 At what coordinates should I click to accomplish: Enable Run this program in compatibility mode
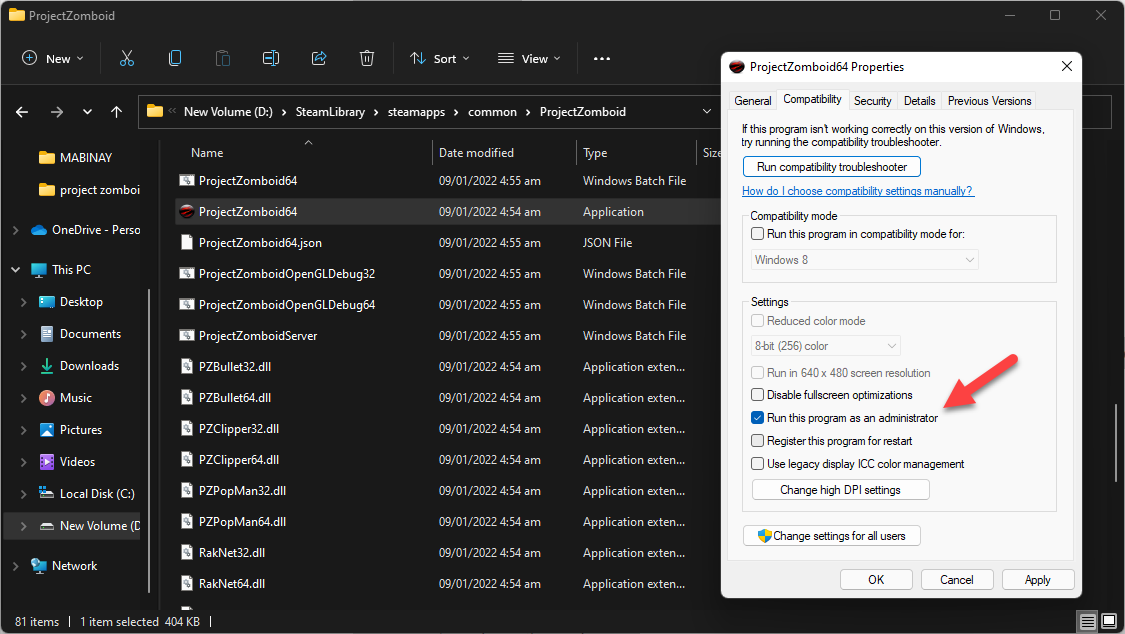click(x=757, y=234)
